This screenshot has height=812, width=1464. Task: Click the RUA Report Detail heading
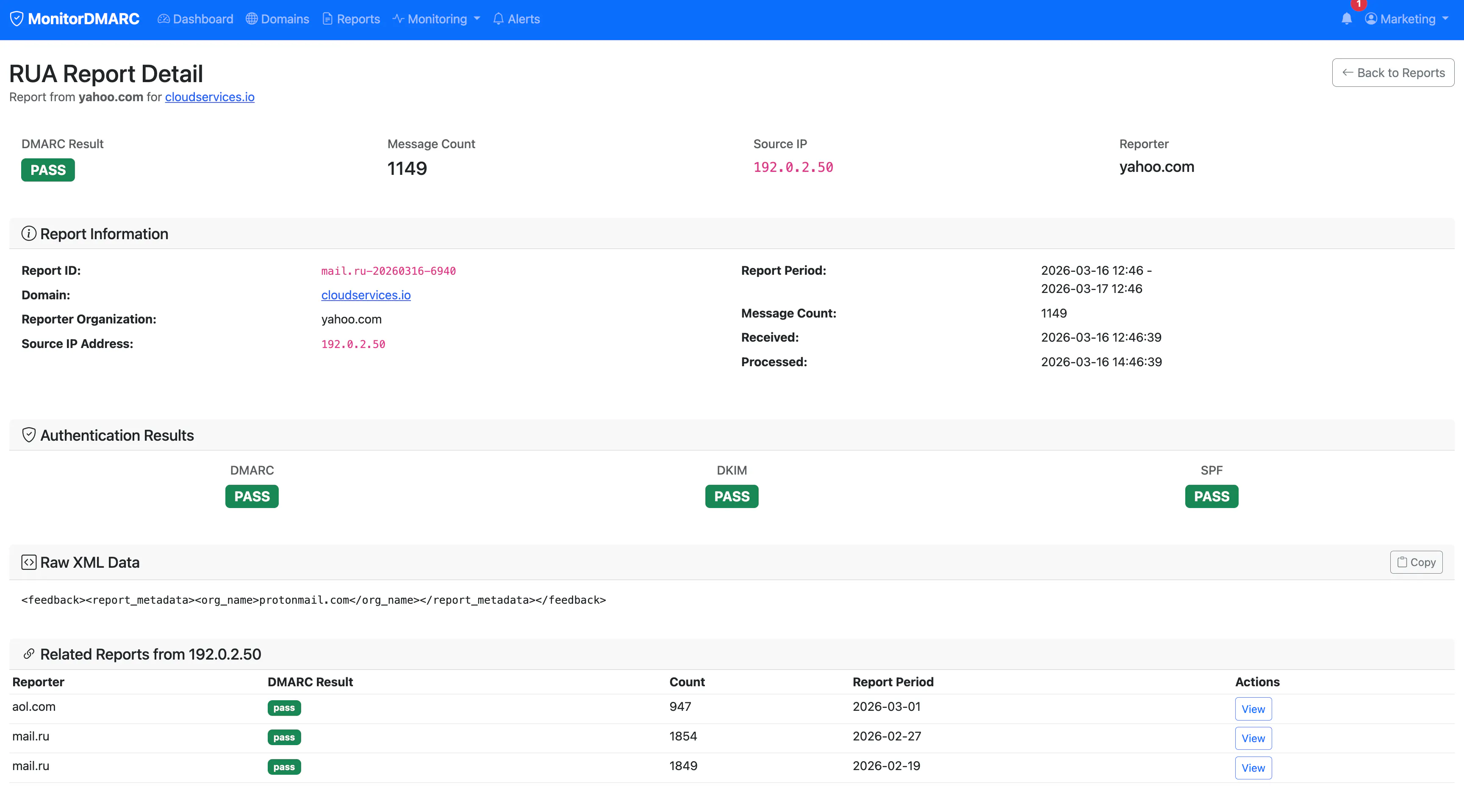click(106, 74)
